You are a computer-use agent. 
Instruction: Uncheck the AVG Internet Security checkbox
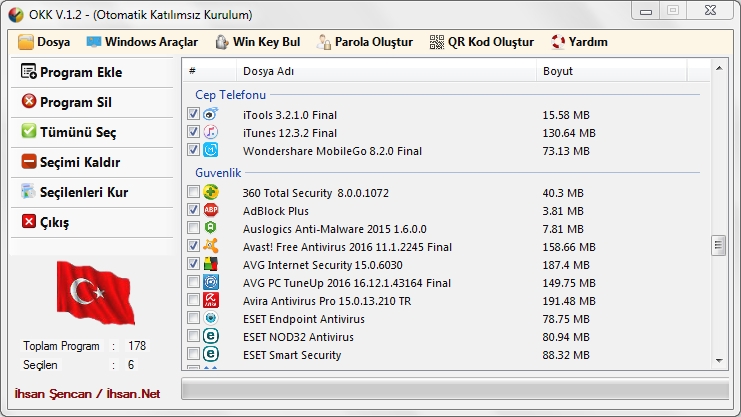tap(193, 264)
